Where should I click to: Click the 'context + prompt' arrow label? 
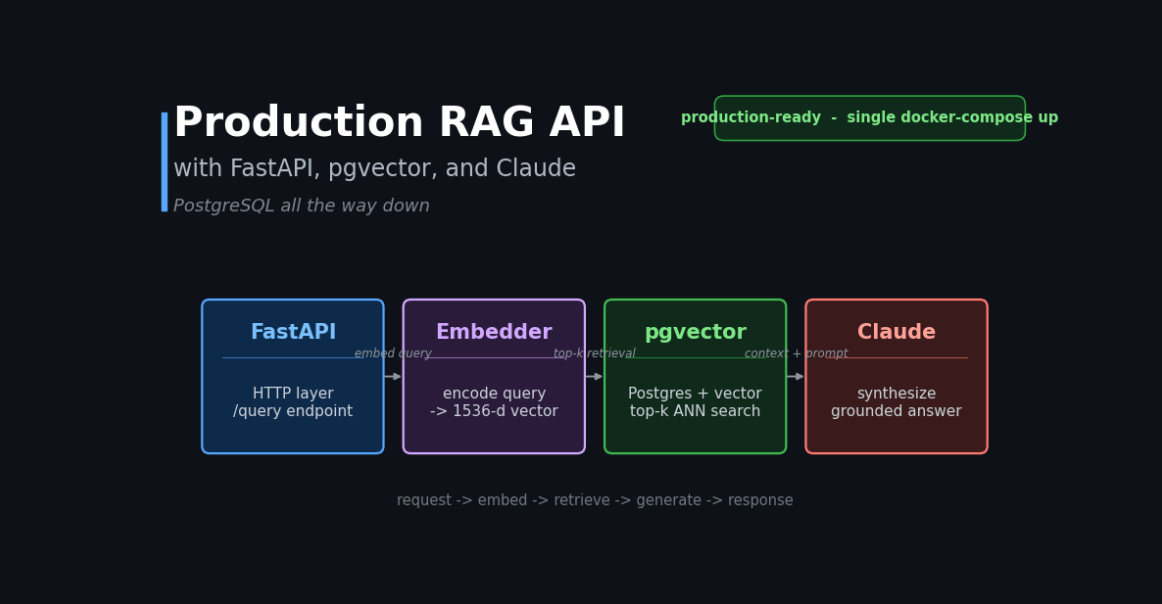click(796, 354)
